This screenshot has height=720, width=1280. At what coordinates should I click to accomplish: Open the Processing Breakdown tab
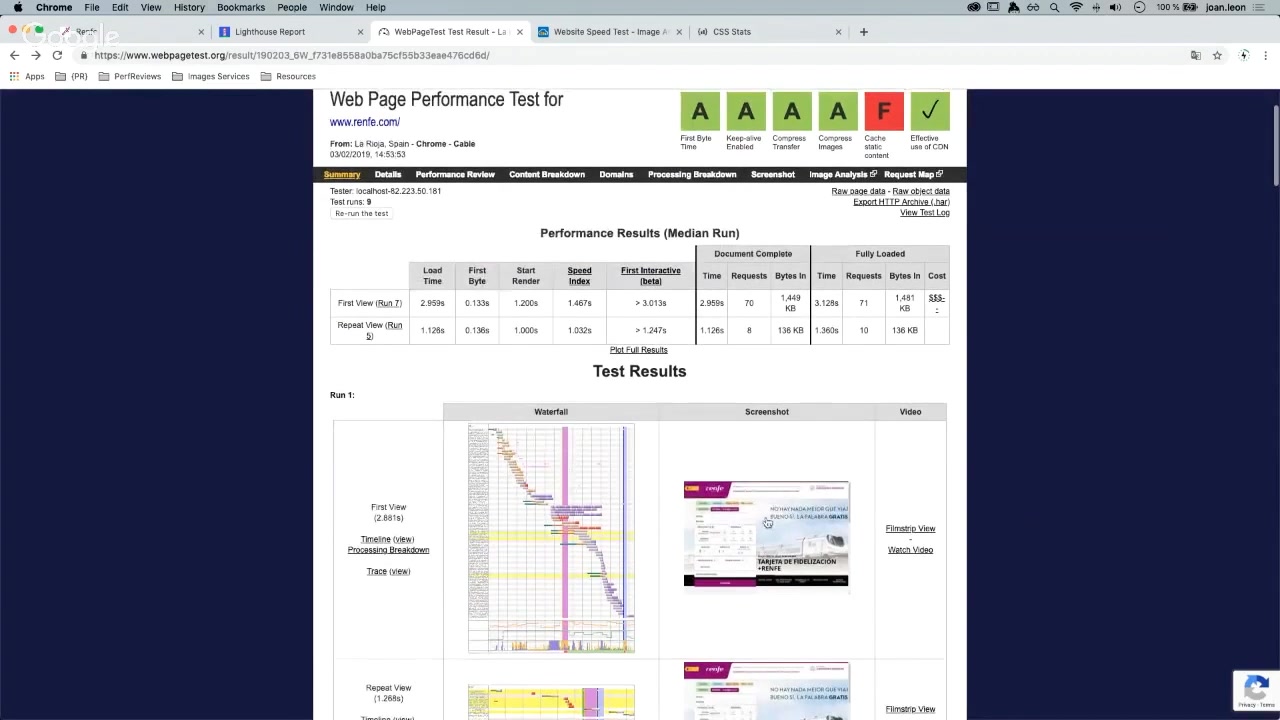(692, 174)
